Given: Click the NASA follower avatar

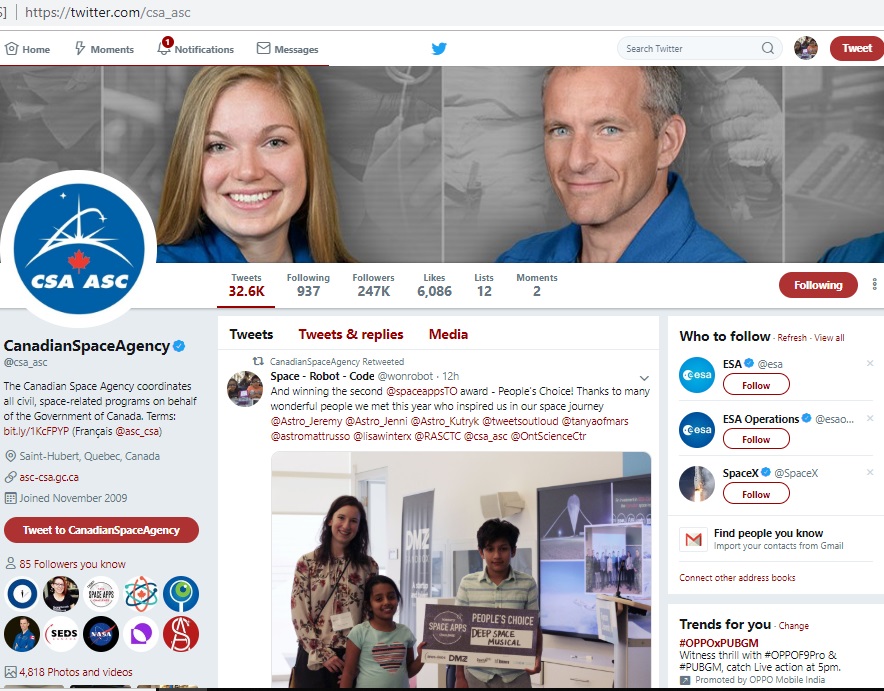Looking at the screenshot, I should [x=101, y=633].
